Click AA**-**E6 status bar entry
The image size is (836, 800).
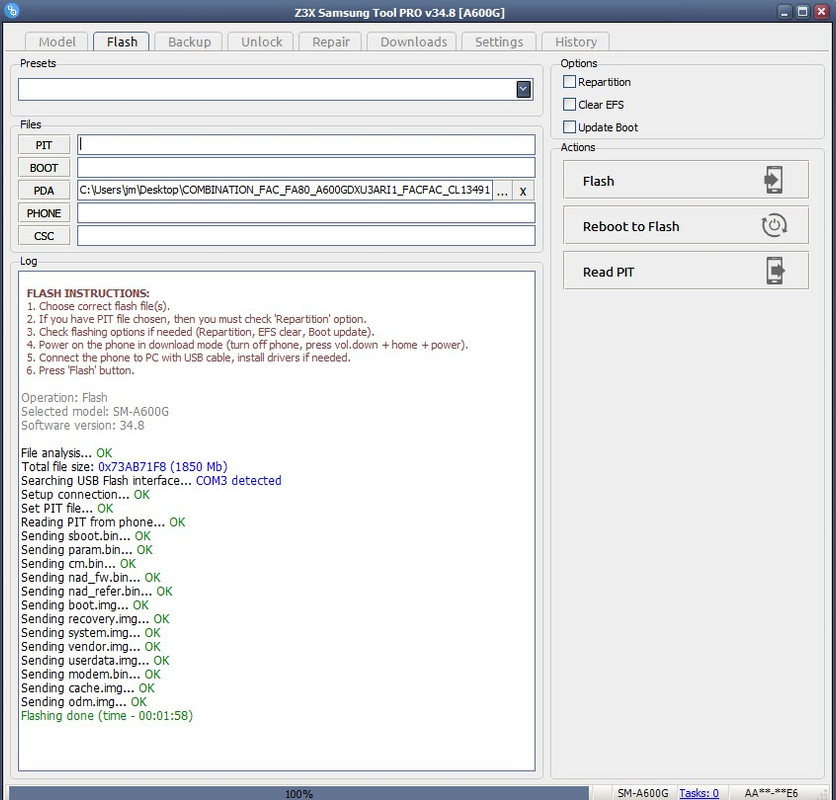tap(771, 793)
